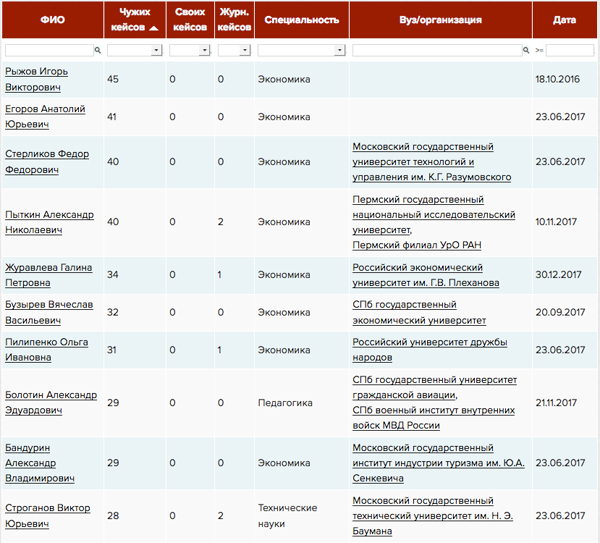Image resolution: width=600 pixels, height=543 pixels.
Task: Sort by Специальность column header
Action: tap(297, 19)
